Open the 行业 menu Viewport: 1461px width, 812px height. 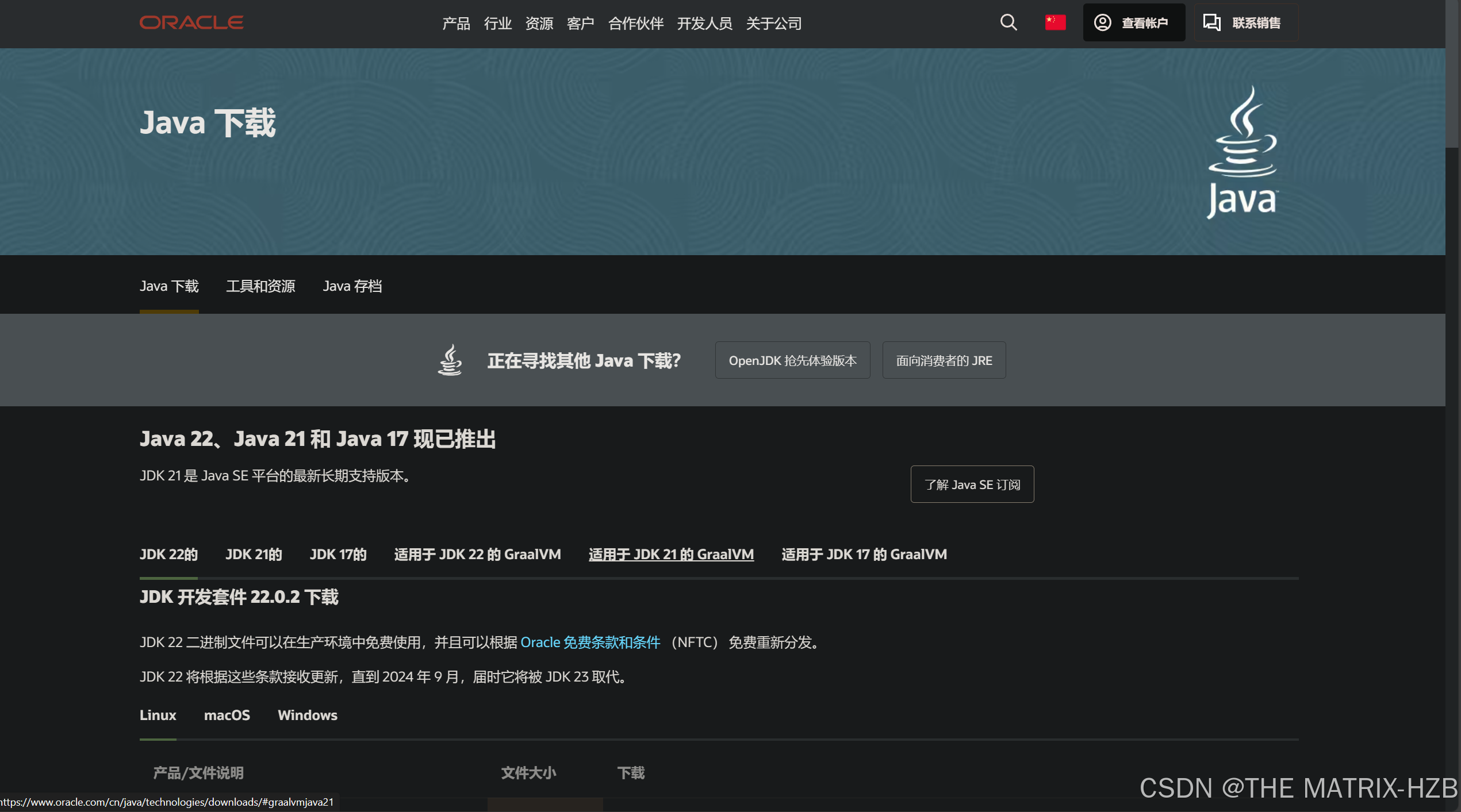(x=497, y=24)
